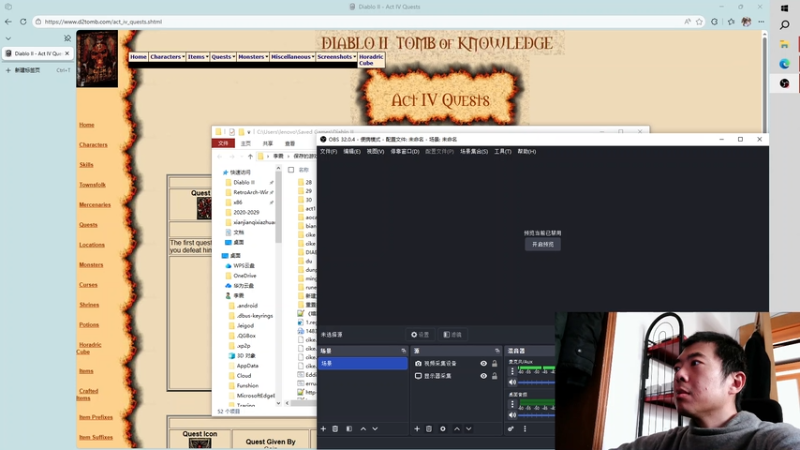
Task: Click the 开启预览 button in OBS
Action: pyautogui.click(x=543, y=244)
